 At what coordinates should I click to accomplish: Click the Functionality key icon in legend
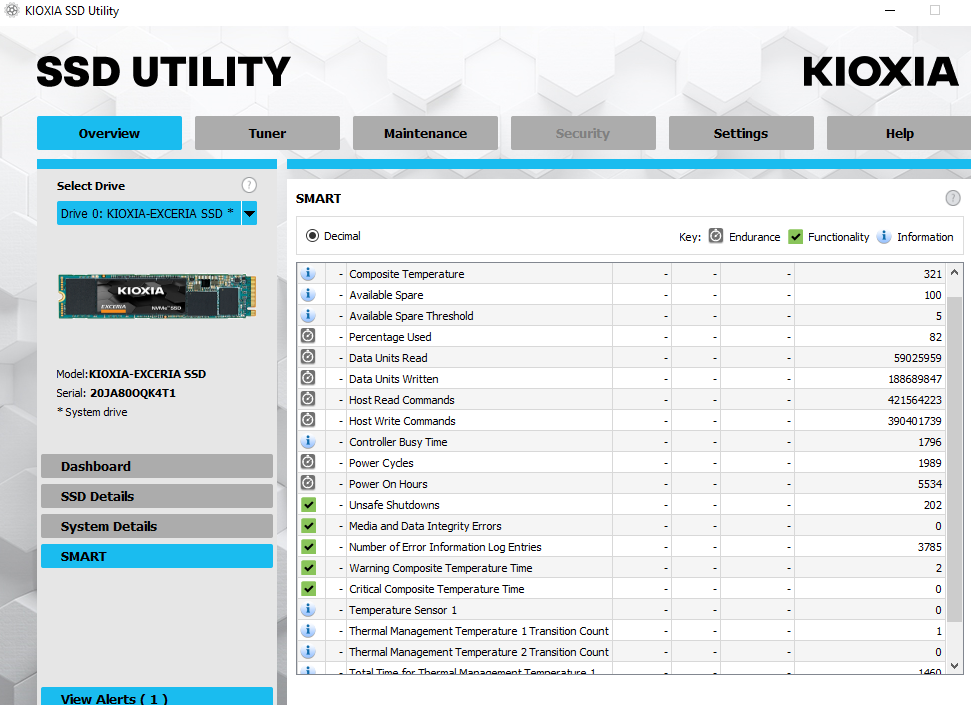pyautogui.click(x=795, y=237)
